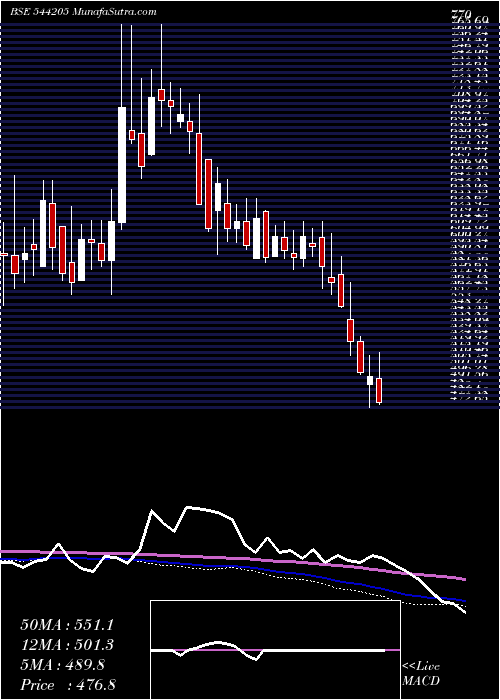Click the Price : 476.8 value

click(68, 685)
